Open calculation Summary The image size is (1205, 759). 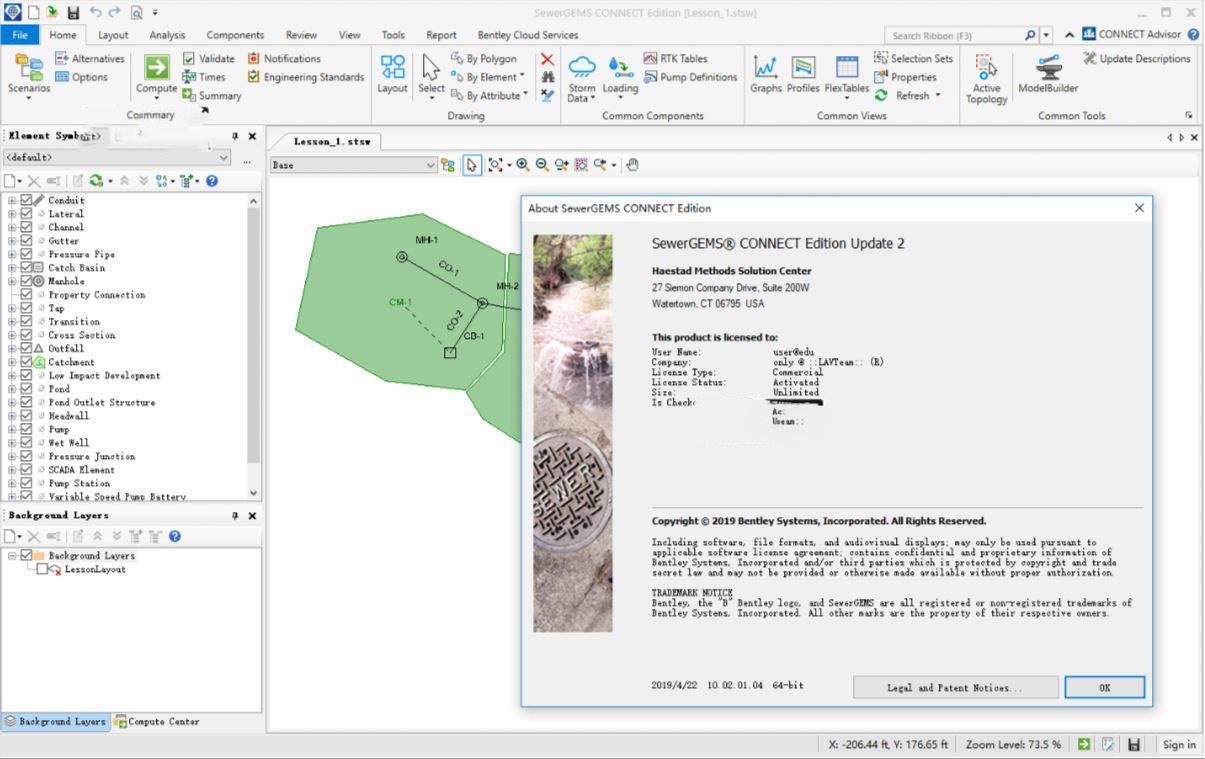tap(212, 96)
